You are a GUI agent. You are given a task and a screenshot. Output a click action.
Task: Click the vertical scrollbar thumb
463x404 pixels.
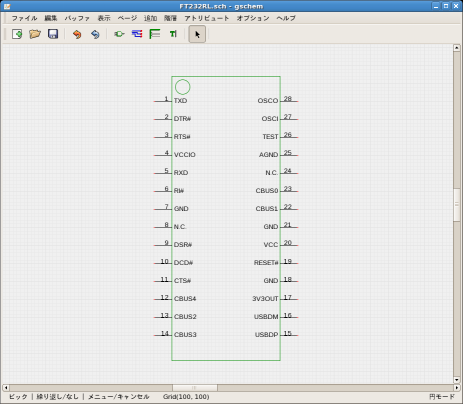[x=457, y=205]
